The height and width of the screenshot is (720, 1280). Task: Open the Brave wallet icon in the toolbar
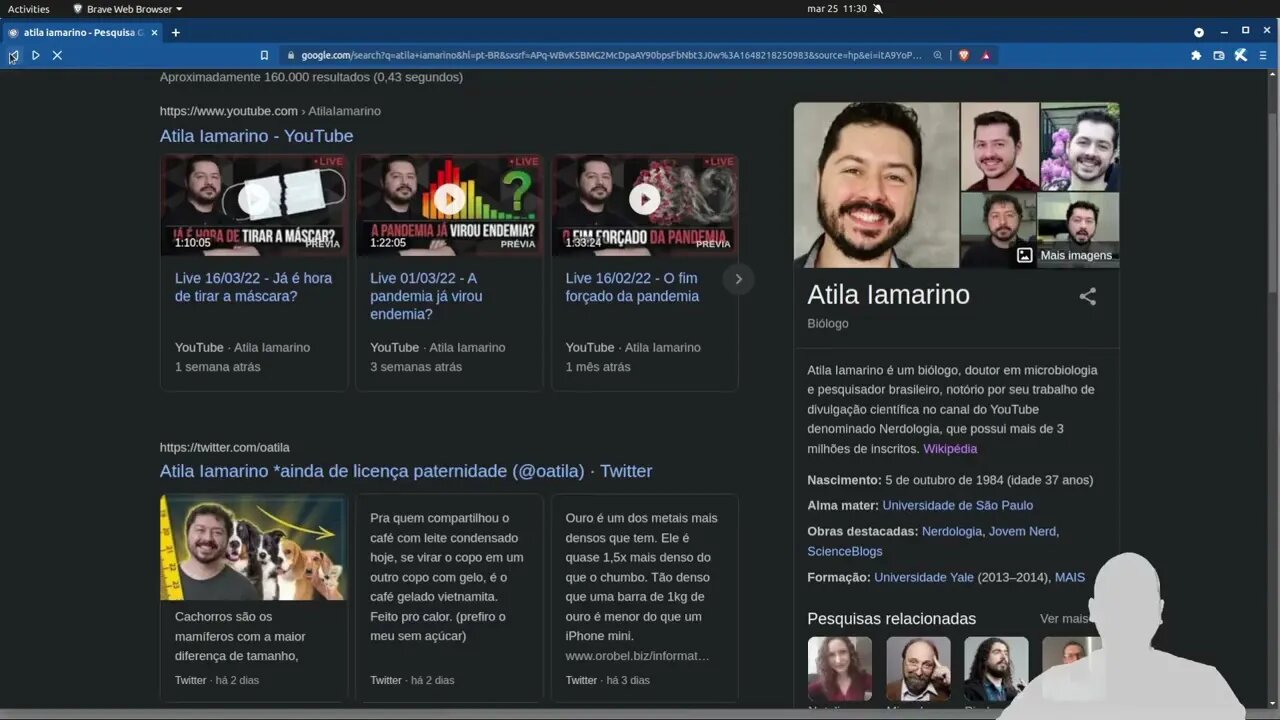1219,55
